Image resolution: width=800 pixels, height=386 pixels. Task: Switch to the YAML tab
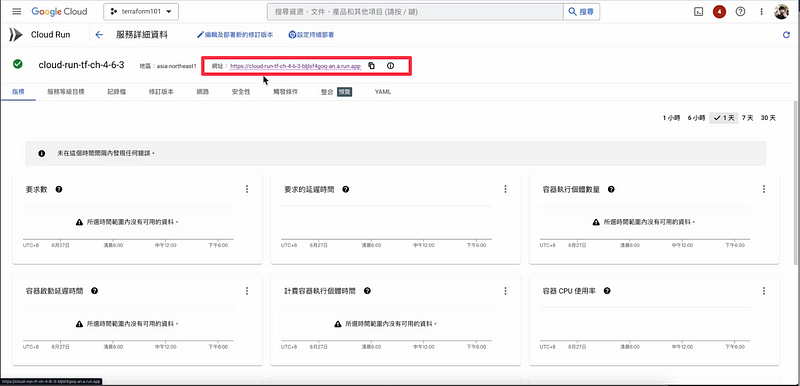383,92
